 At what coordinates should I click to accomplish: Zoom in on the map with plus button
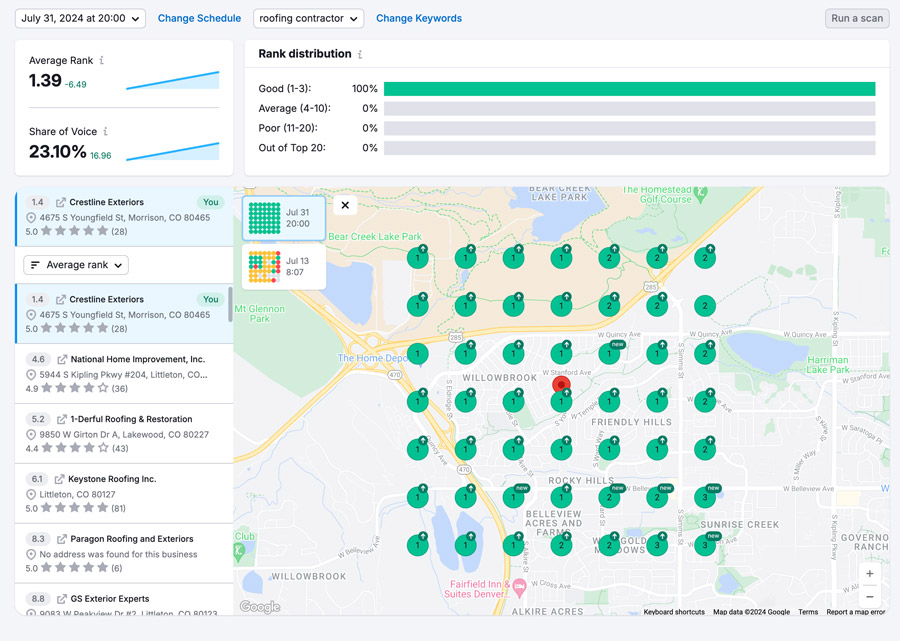(869, 574)
